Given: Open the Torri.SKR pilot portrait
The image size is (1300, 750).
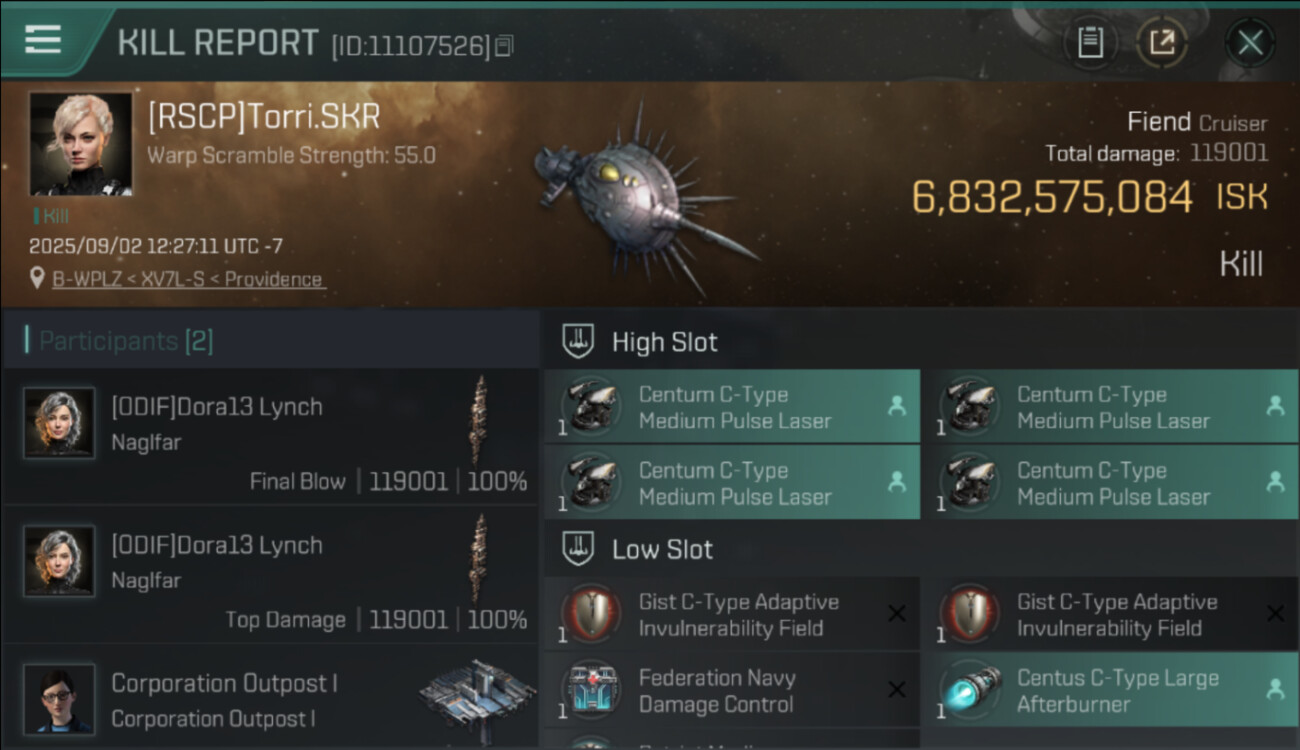Looking at the screenshot, I should (81, 144).
